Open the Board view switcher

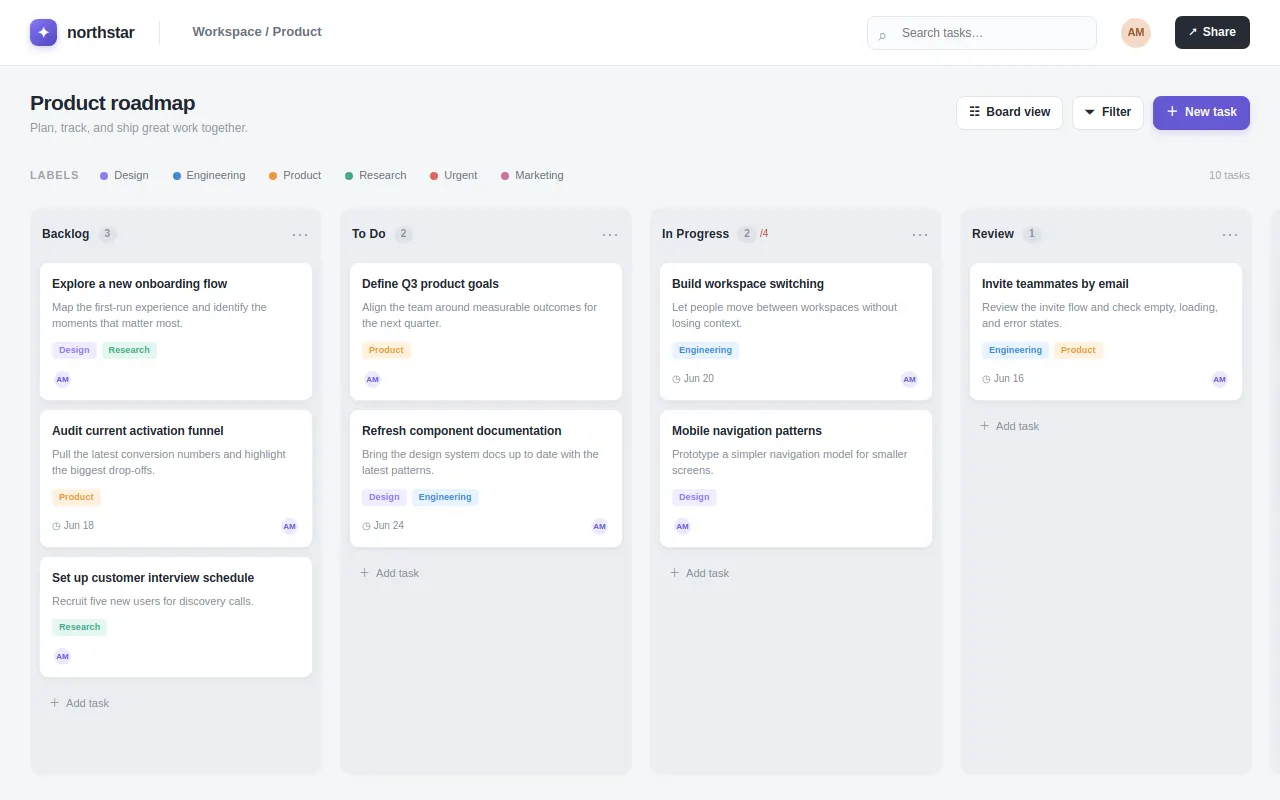tap(1009, 112)
